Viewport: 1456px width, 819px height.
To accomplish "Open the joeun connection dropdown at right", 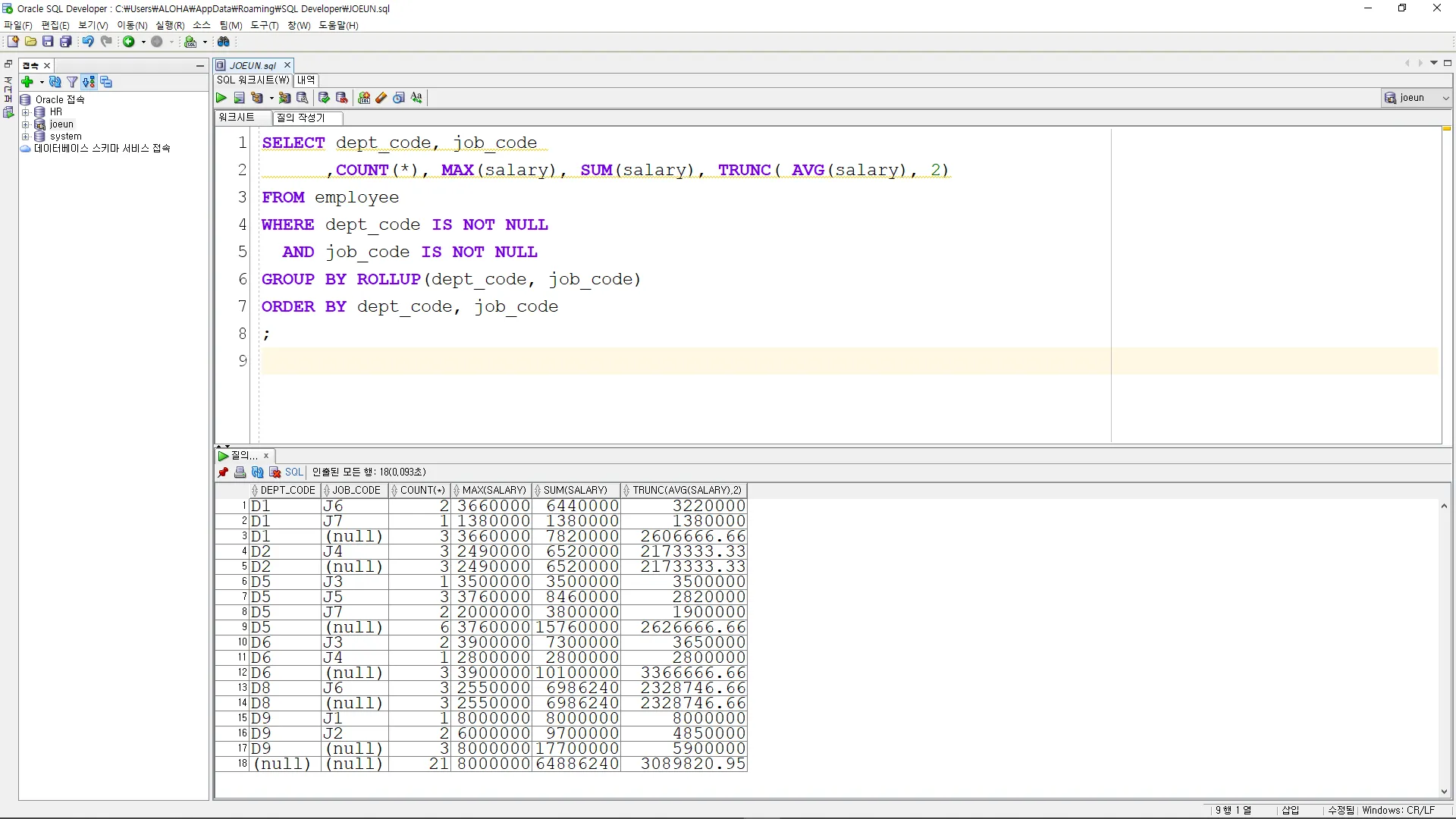I will tap(1445, 98).
